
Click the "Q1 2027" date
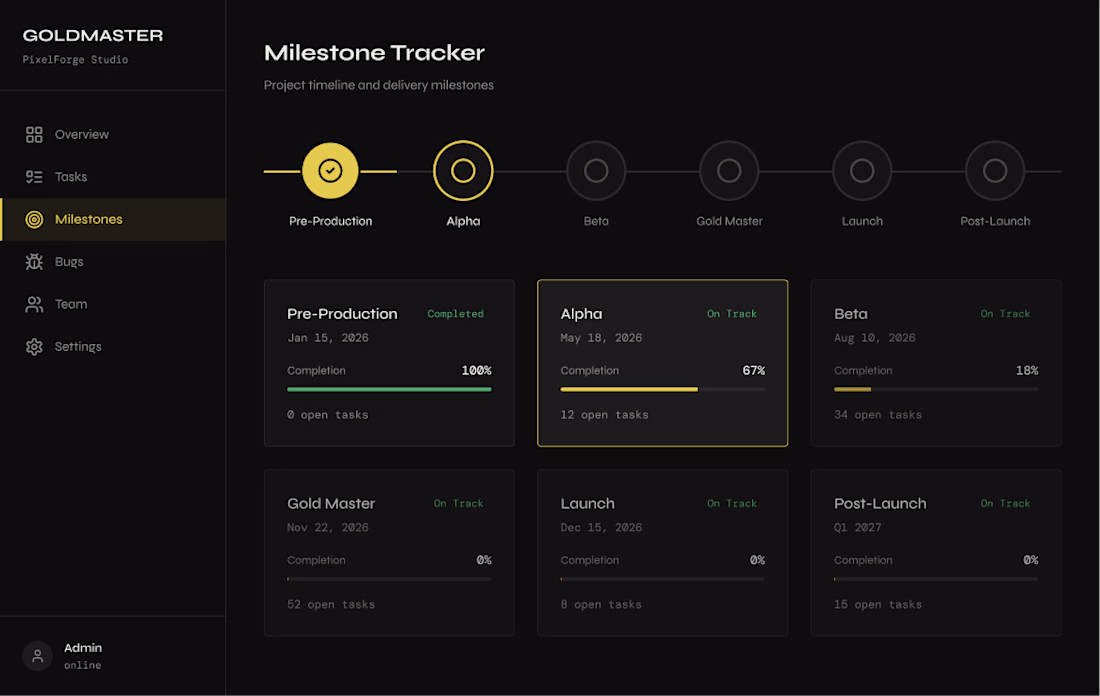coord(857,528)
